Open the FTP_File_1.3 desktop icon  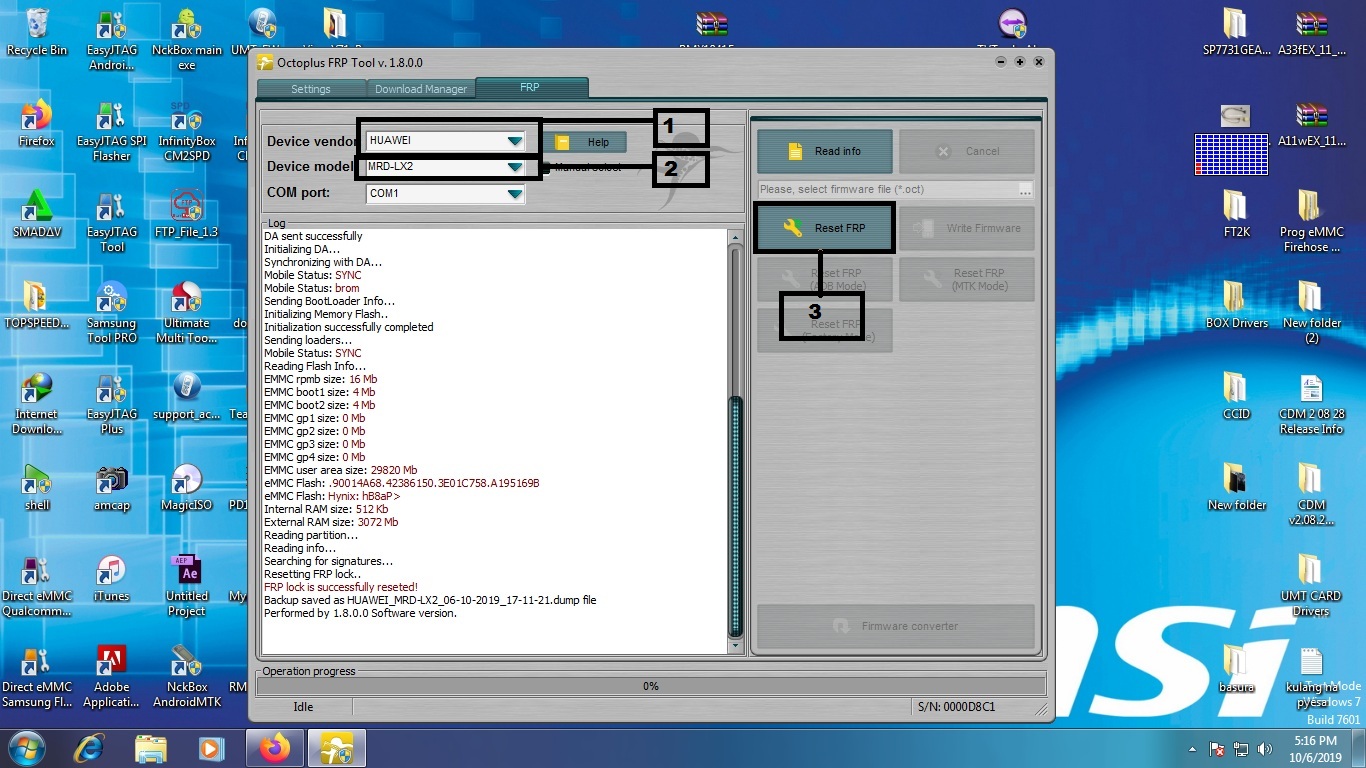pyautogui.click(x=187, y=214)
